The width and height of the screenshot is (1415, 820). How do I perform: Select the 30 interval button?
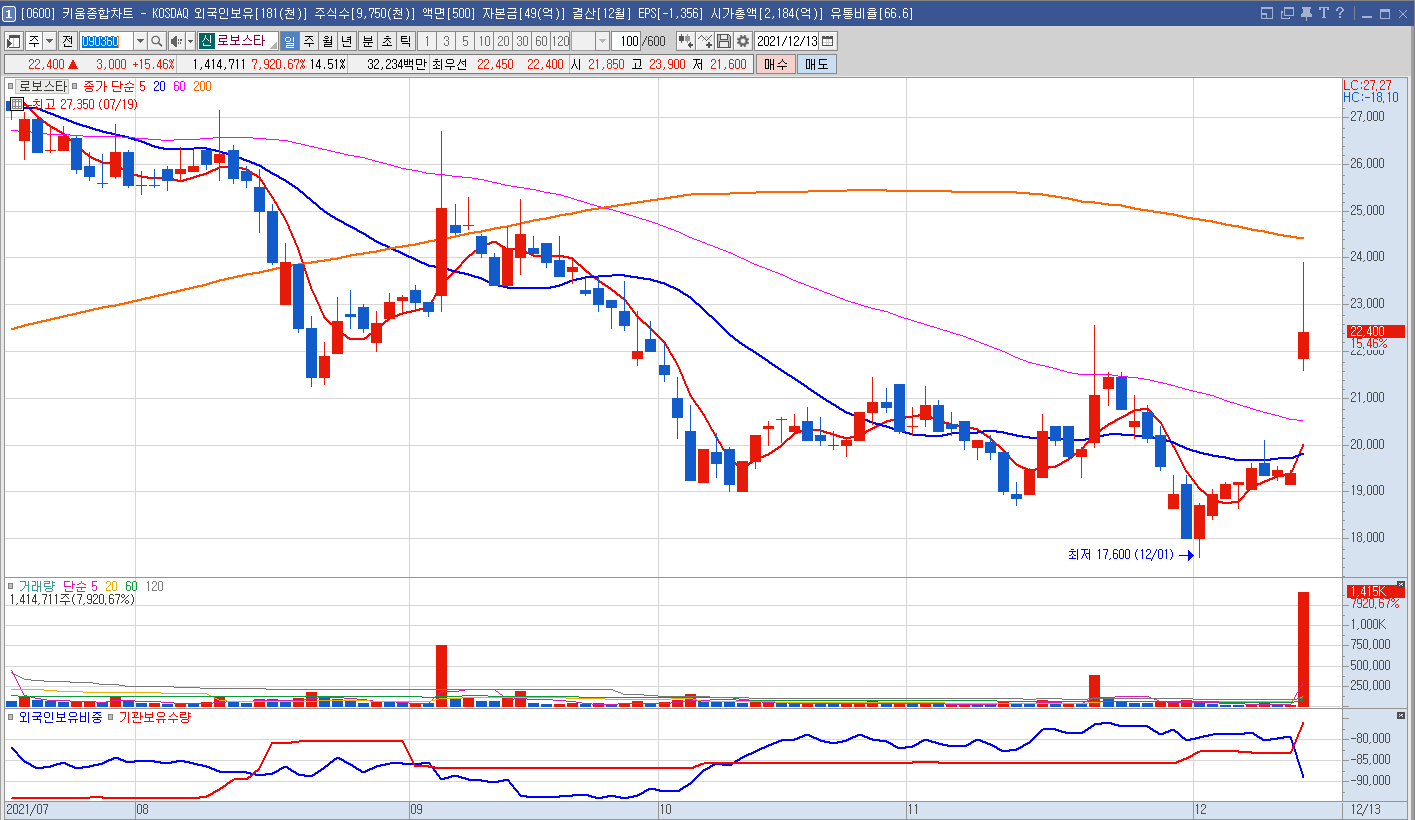point(522,41)
